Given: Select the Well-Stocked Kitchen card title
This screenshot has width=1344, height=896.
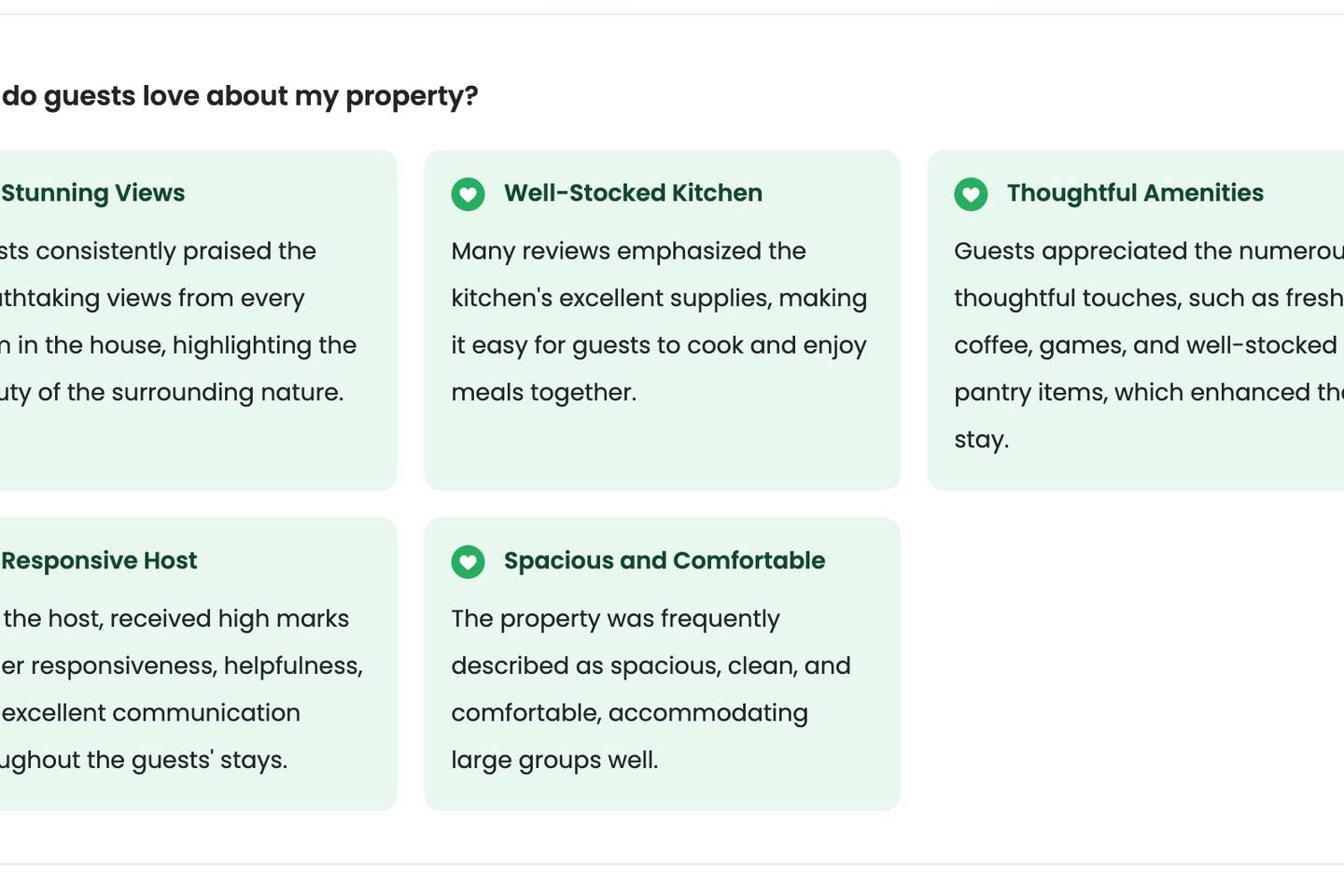Looking at the screenshot, I should click(x=633, y=193).
